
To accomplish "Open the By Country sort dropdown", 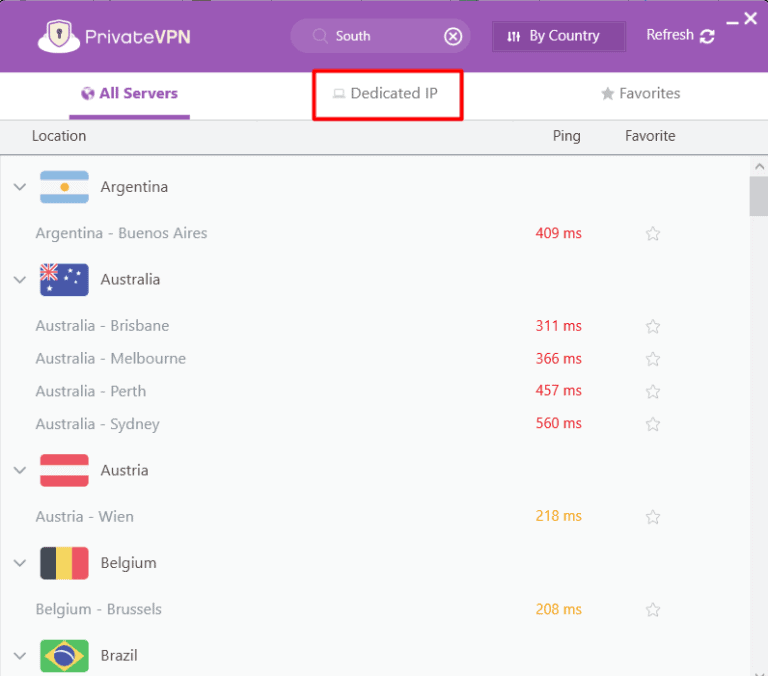I will tap(558, 36).
